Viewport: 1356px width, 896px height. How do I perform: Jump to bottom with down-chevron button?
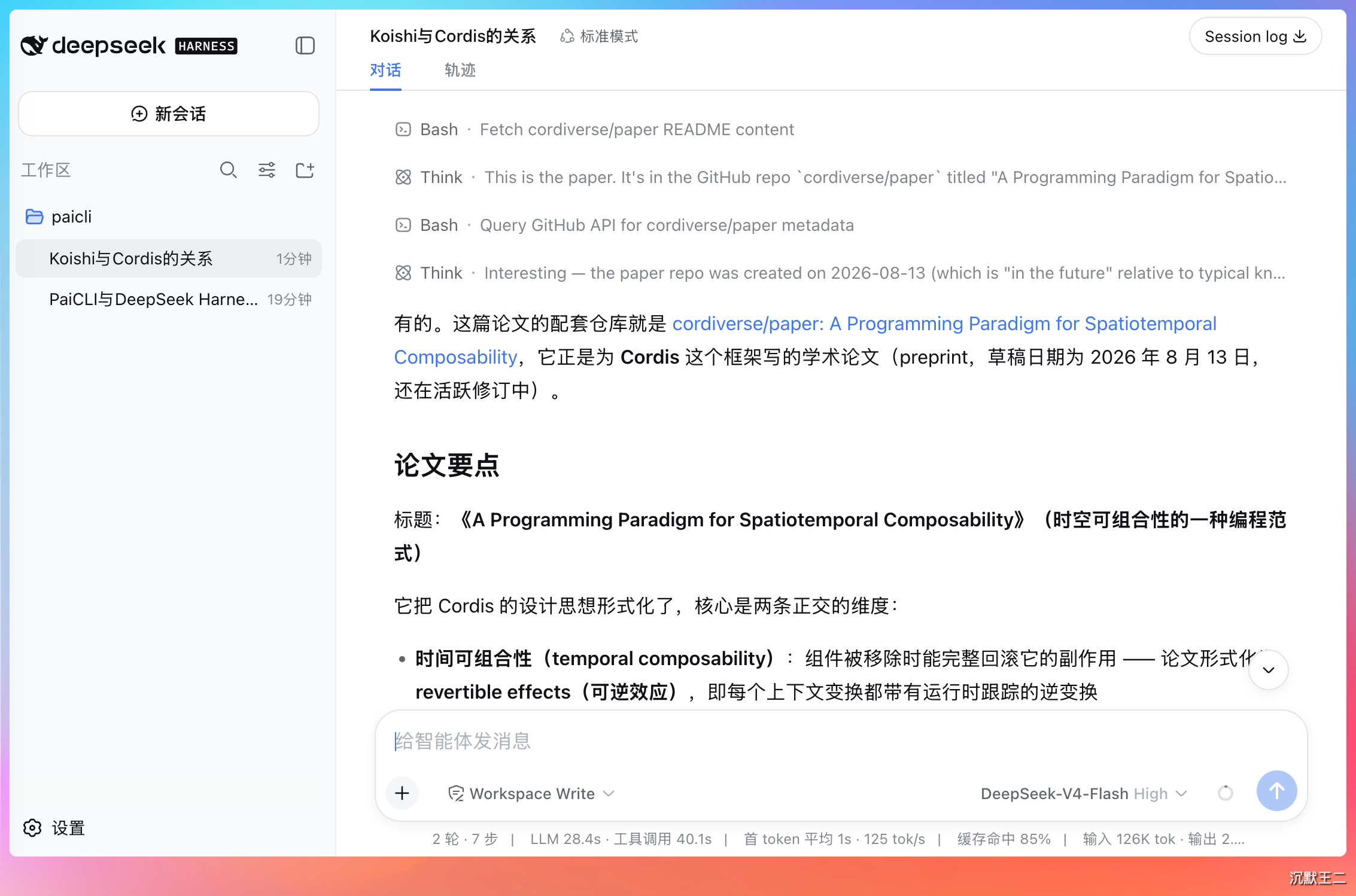(x=1269, y=670)
